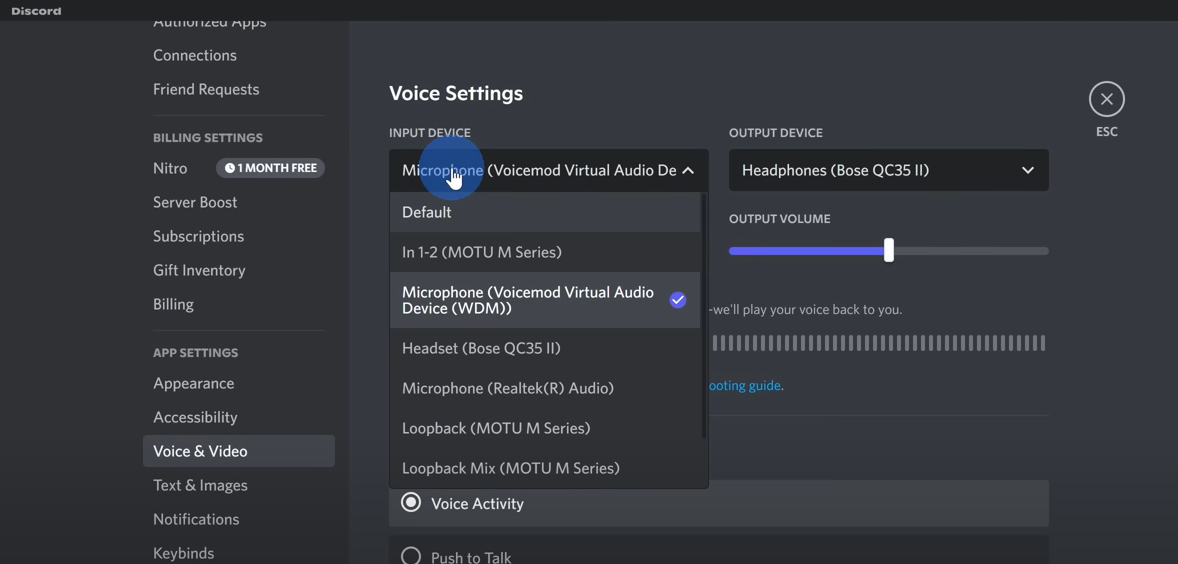Open Friend Requests settings
The image size is (1178, 564).
(206, 89)
